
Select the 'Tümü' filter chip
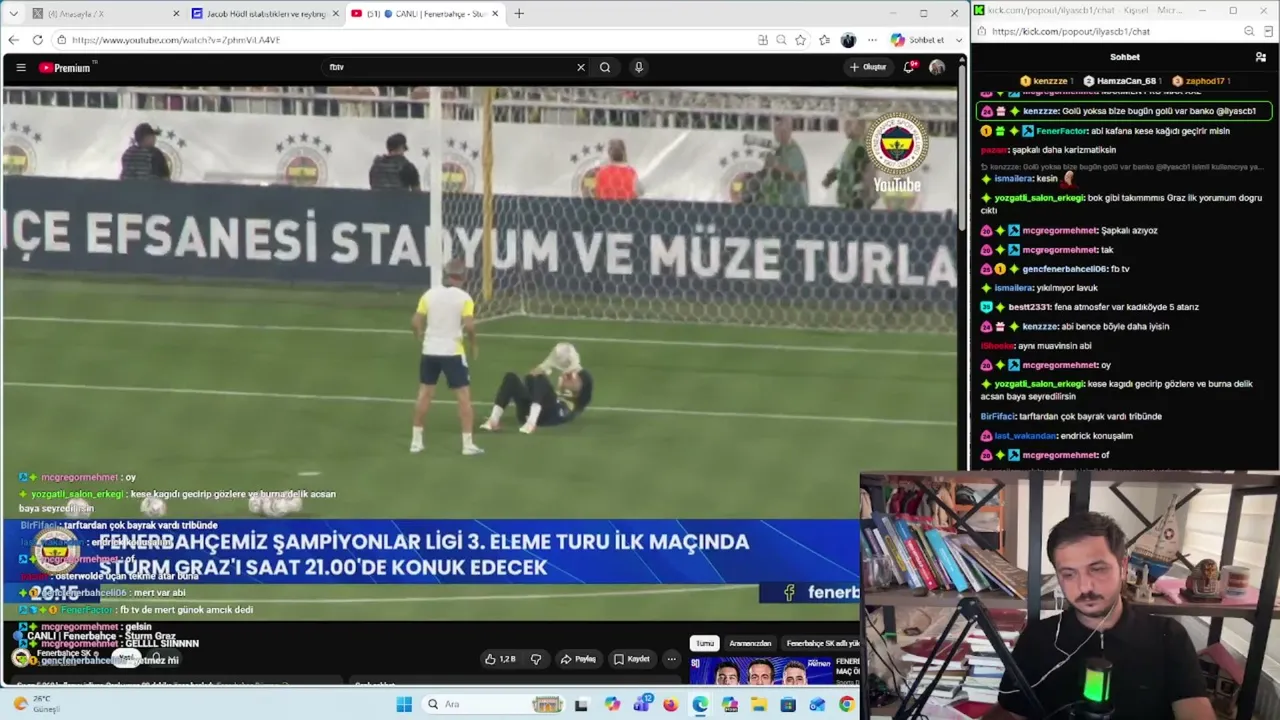click(705, 643)
